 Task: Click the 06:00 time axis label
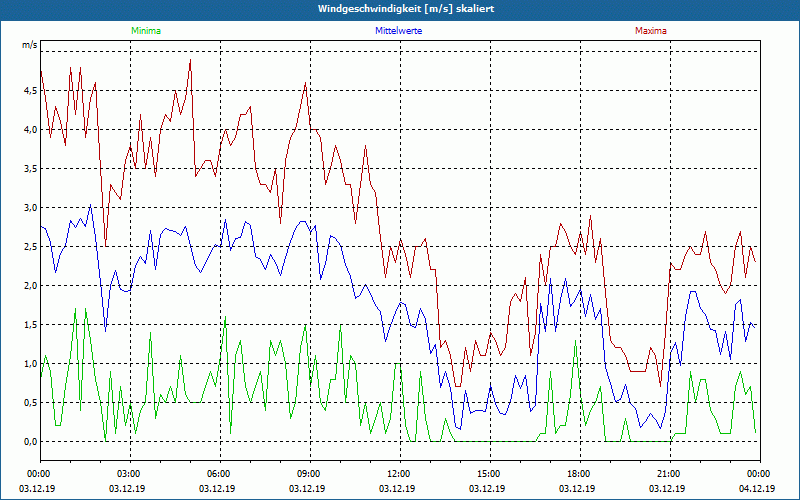tap(217, 474)
